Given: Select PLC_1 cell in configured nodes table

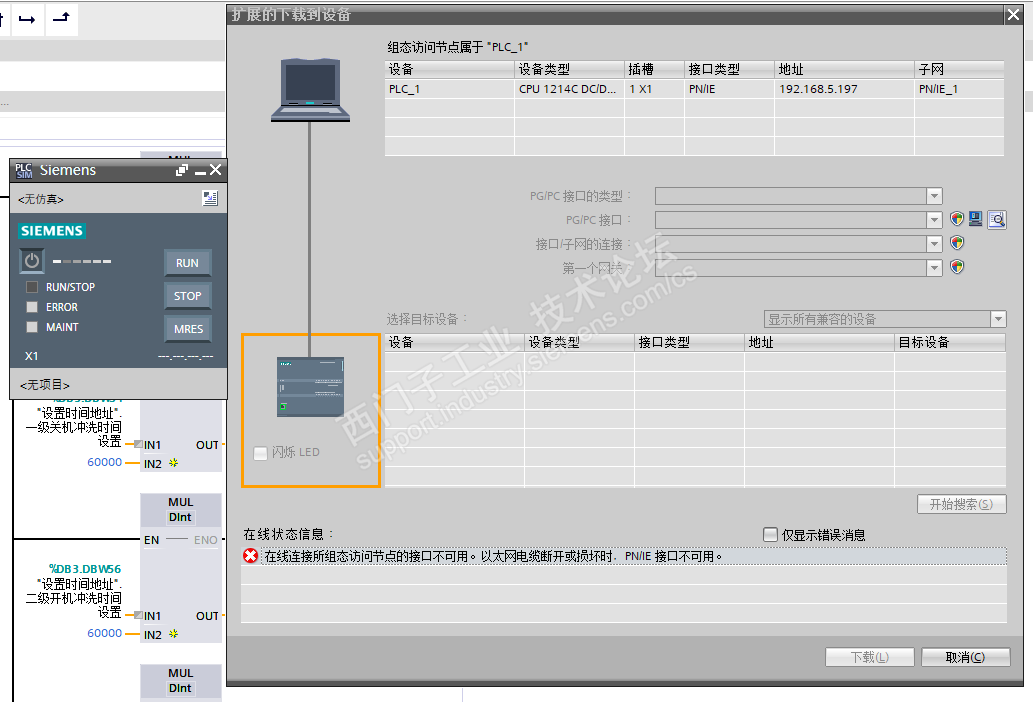Looking at the screenshot, I should pyautogui.click(x=449, y=89).
